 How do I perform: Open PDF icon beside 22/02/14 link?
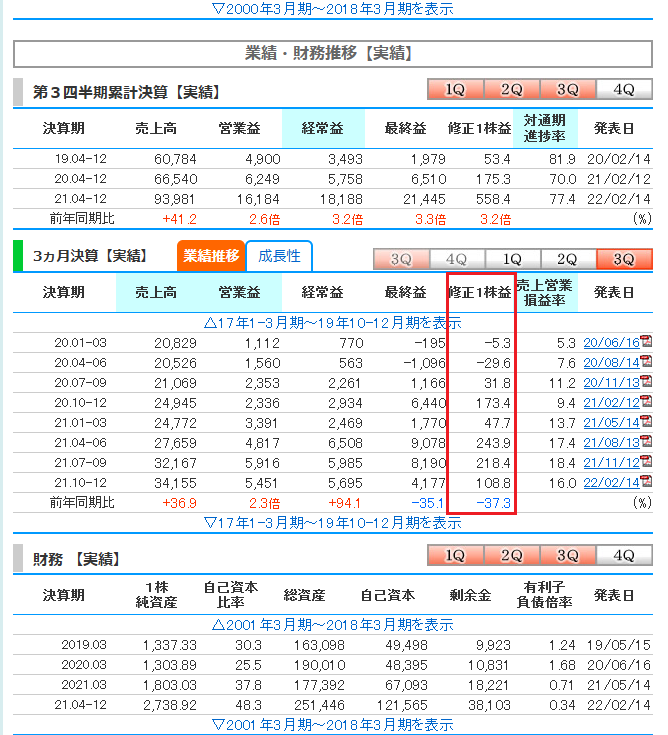click(x=645, y=483)
